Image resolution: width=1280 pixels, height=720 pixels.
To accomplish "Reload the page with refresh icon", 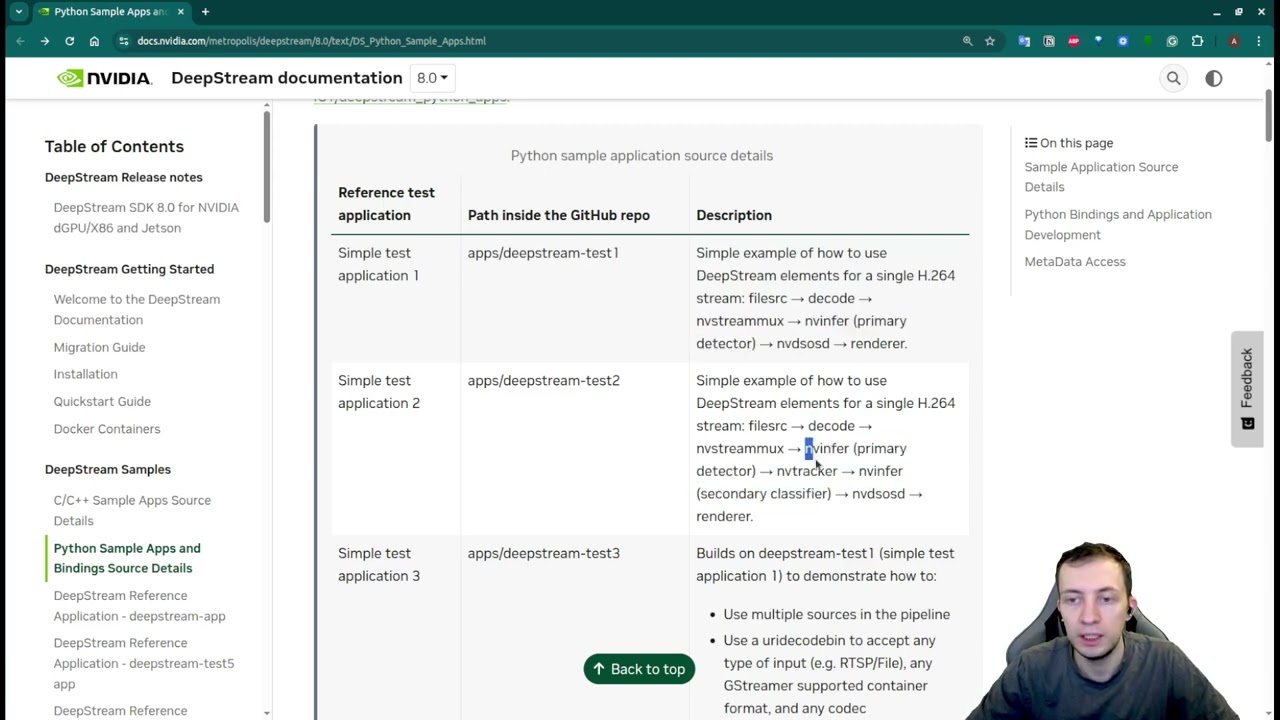I will [x=69, y=41].
